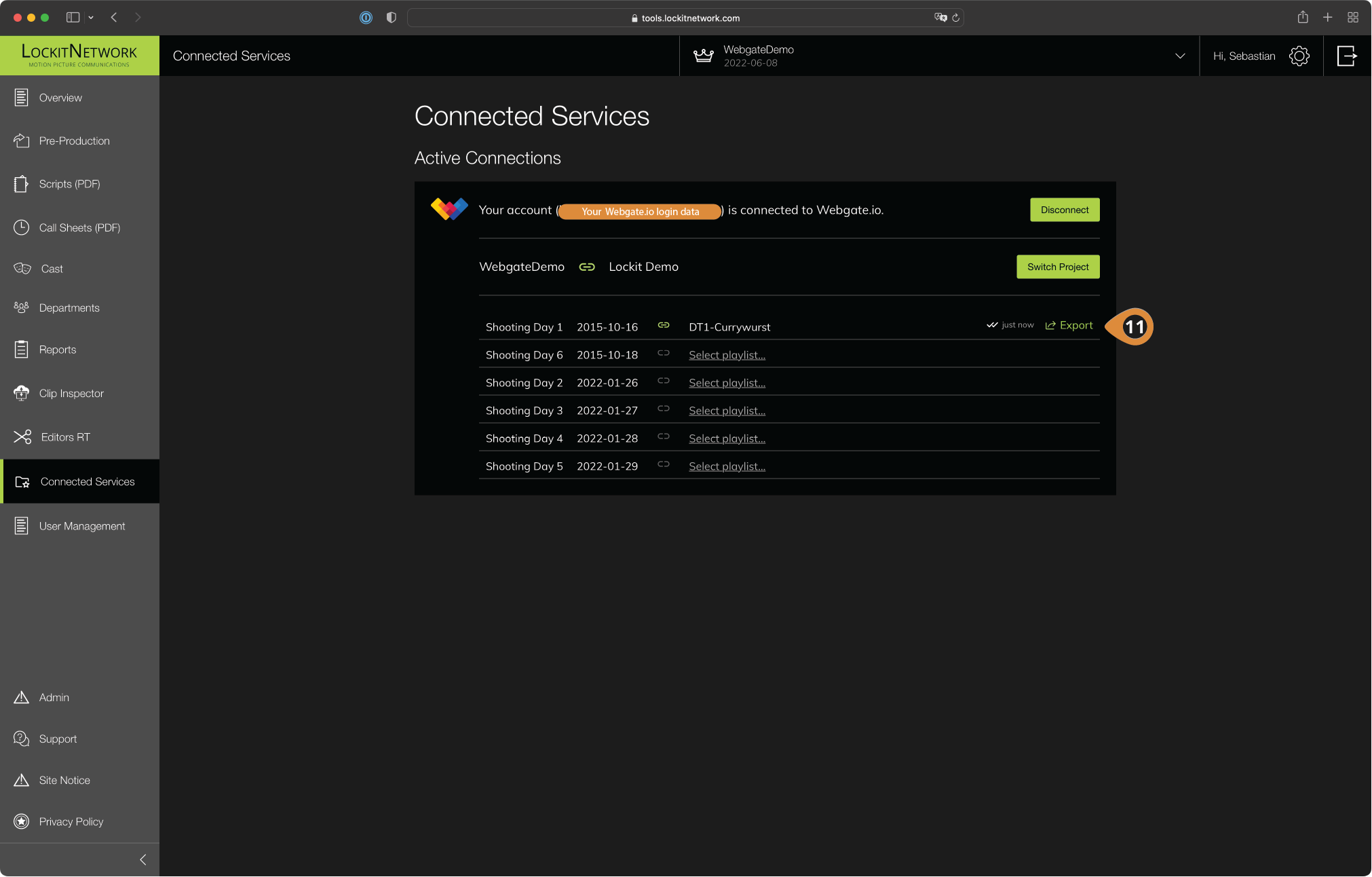1372x877 pixels.
Task: Open the Reports document icon
Action: (x=22, y=350)
